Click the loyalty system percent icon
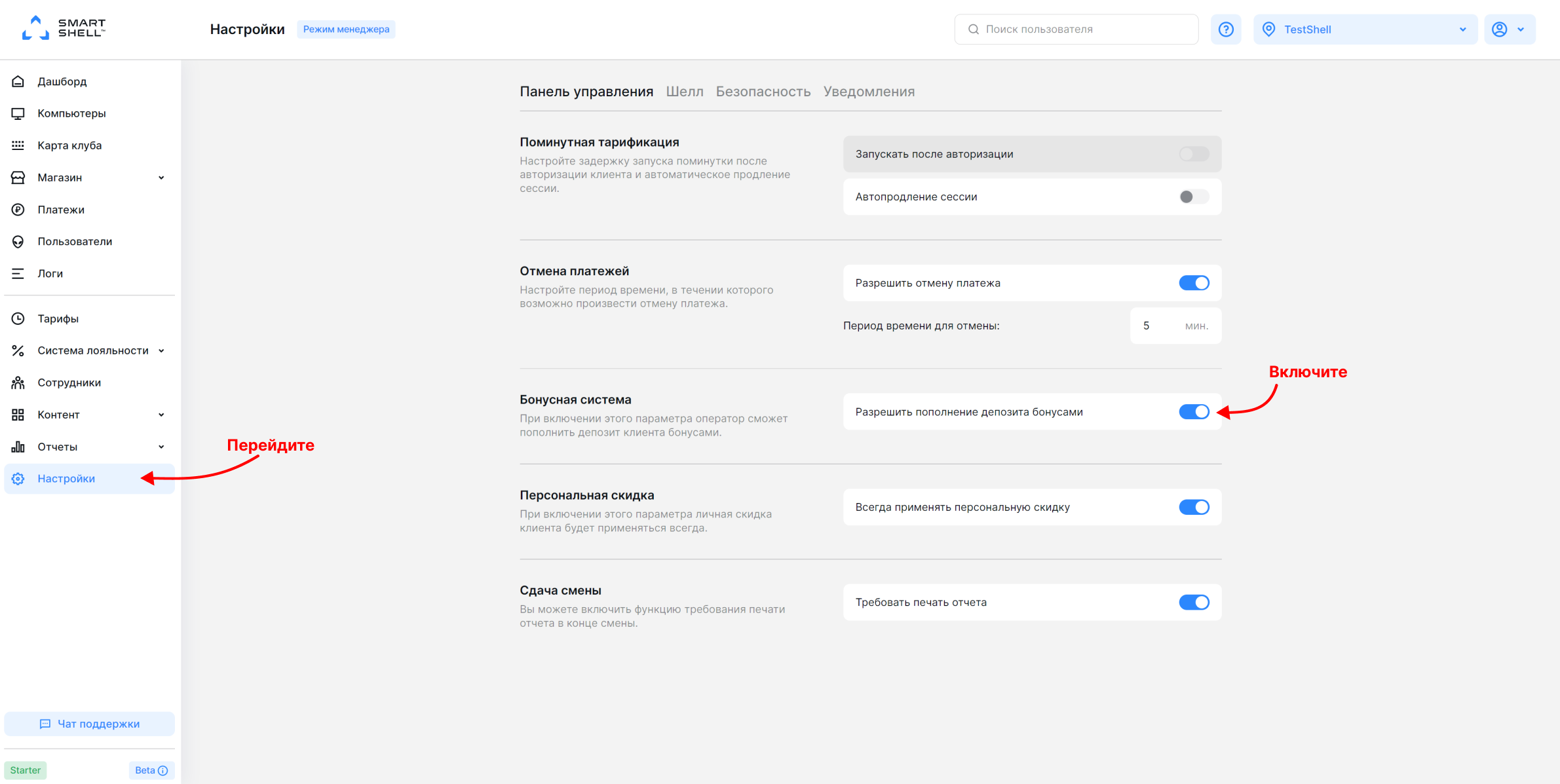Screen dimensions: 1560x784 coord(18,350)
